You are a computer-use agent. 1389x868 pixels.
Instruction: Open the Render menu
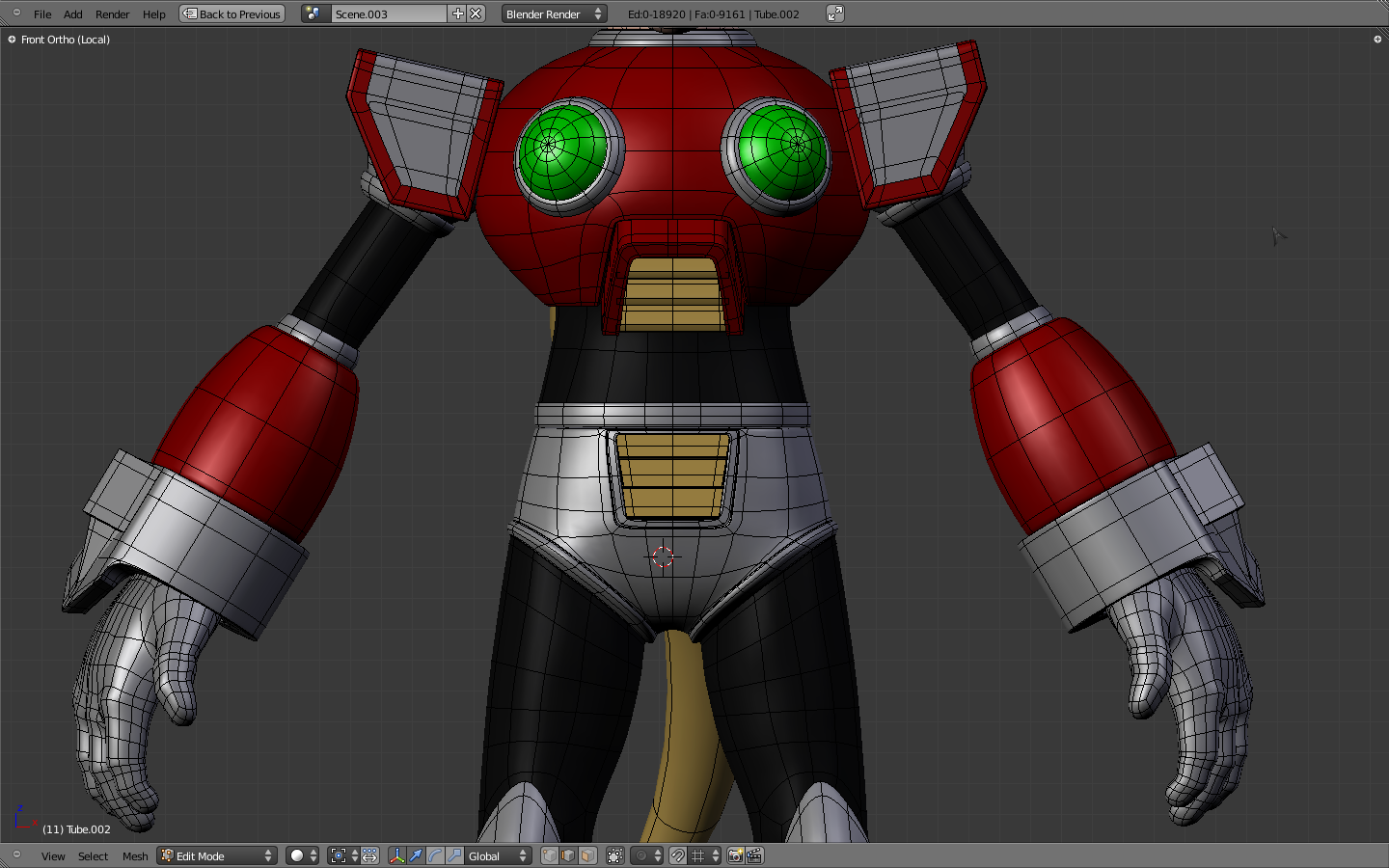(x=112, y=14)
